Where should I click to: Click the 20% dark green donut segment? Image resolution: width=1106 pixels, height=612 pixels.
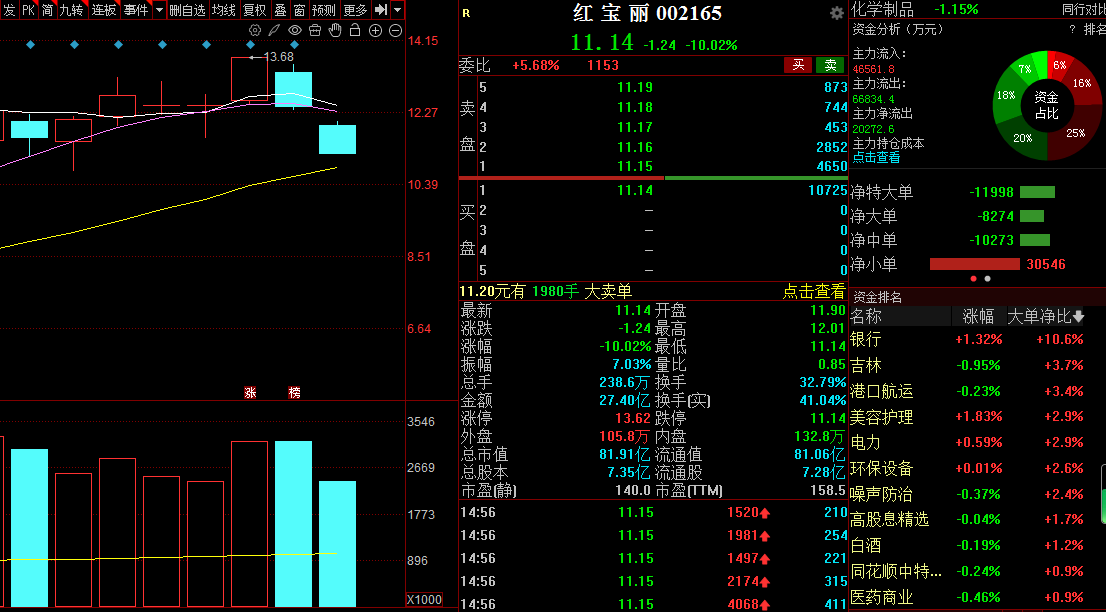click(1024, 140)
